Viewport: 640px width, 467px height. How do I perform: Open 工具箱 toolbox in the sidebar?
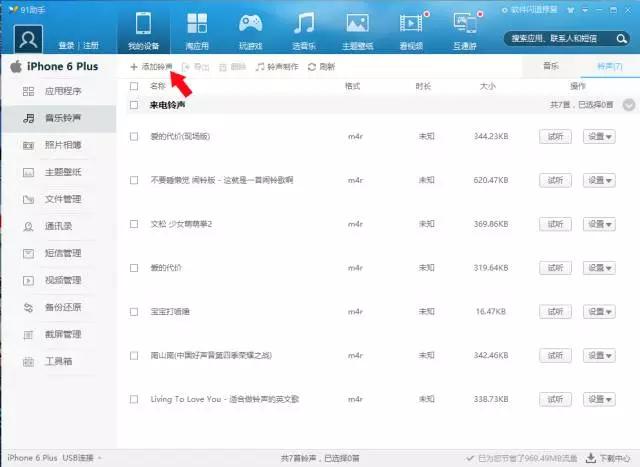(x=58, y=361)
